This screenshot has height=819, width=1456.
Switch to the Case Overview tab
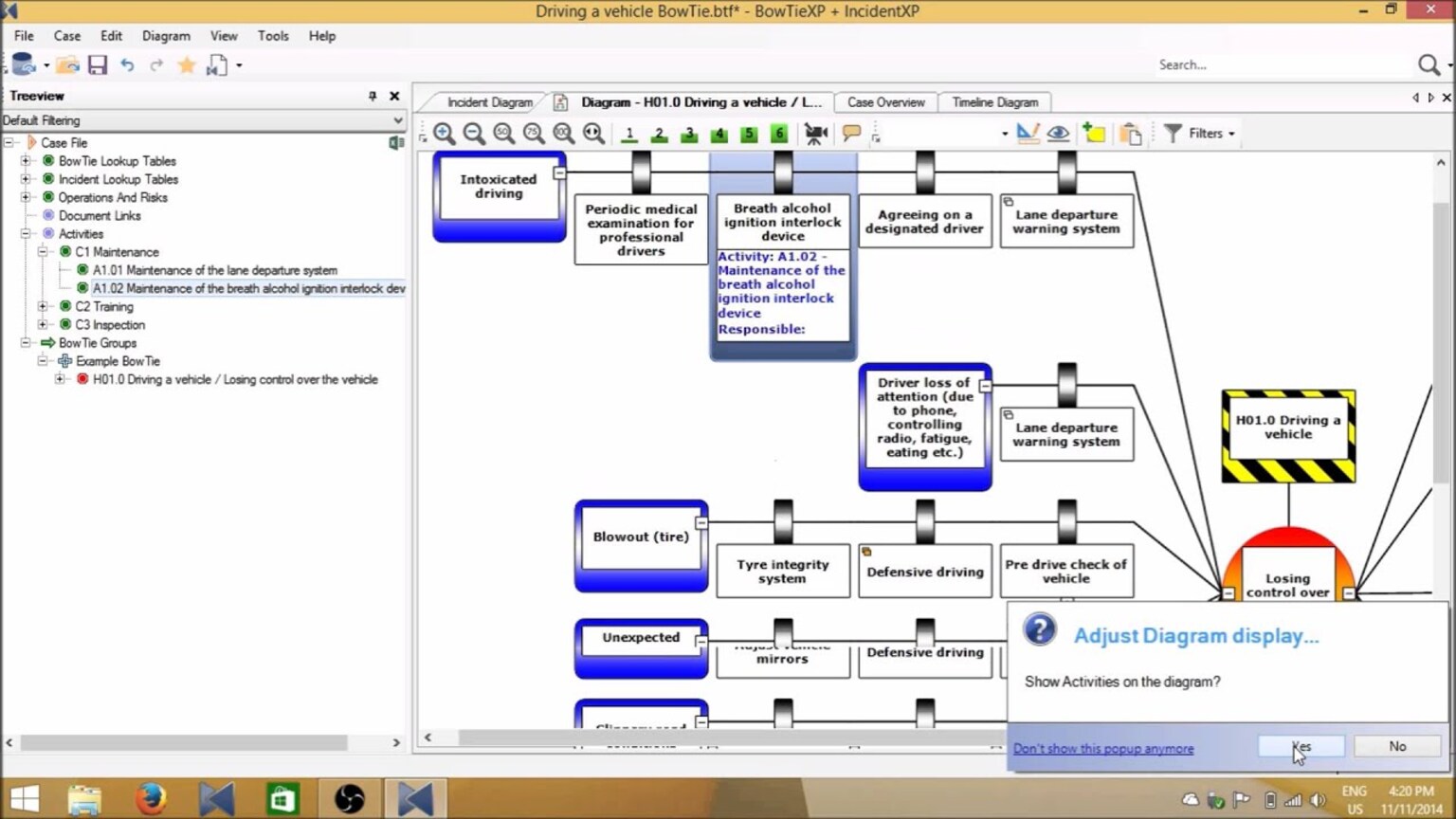(x=885, y=102)
